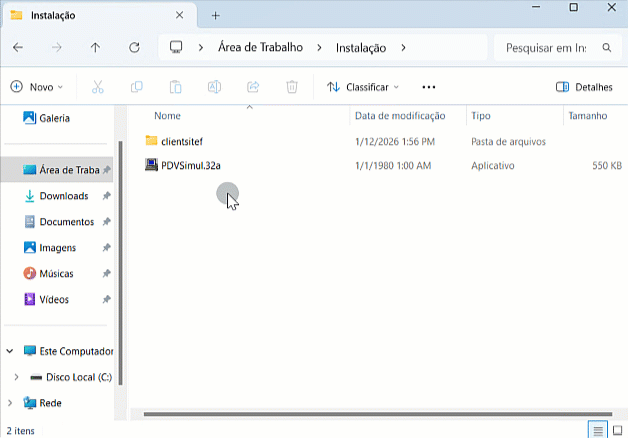Sort by the Nome column header
The height and width of the screenshot is (438, 628).
pyautogui.click(x=167, y=116)
